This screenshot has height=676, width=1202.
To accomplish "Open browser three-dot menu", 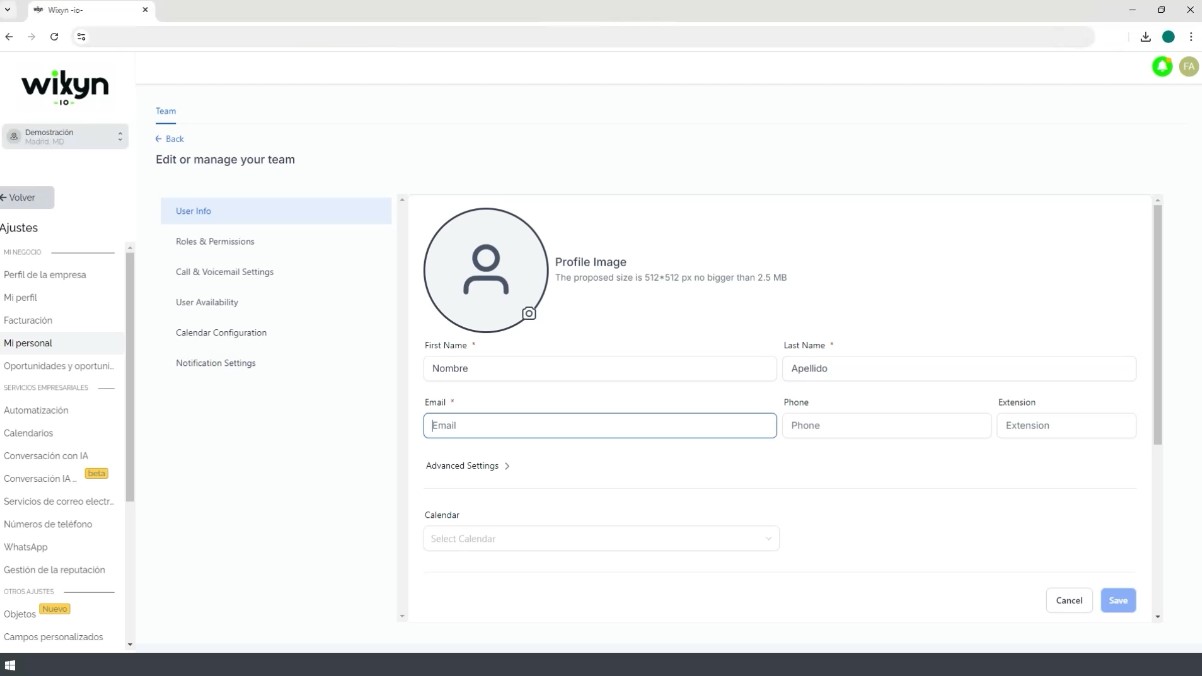I will (x=1191, y=37).
